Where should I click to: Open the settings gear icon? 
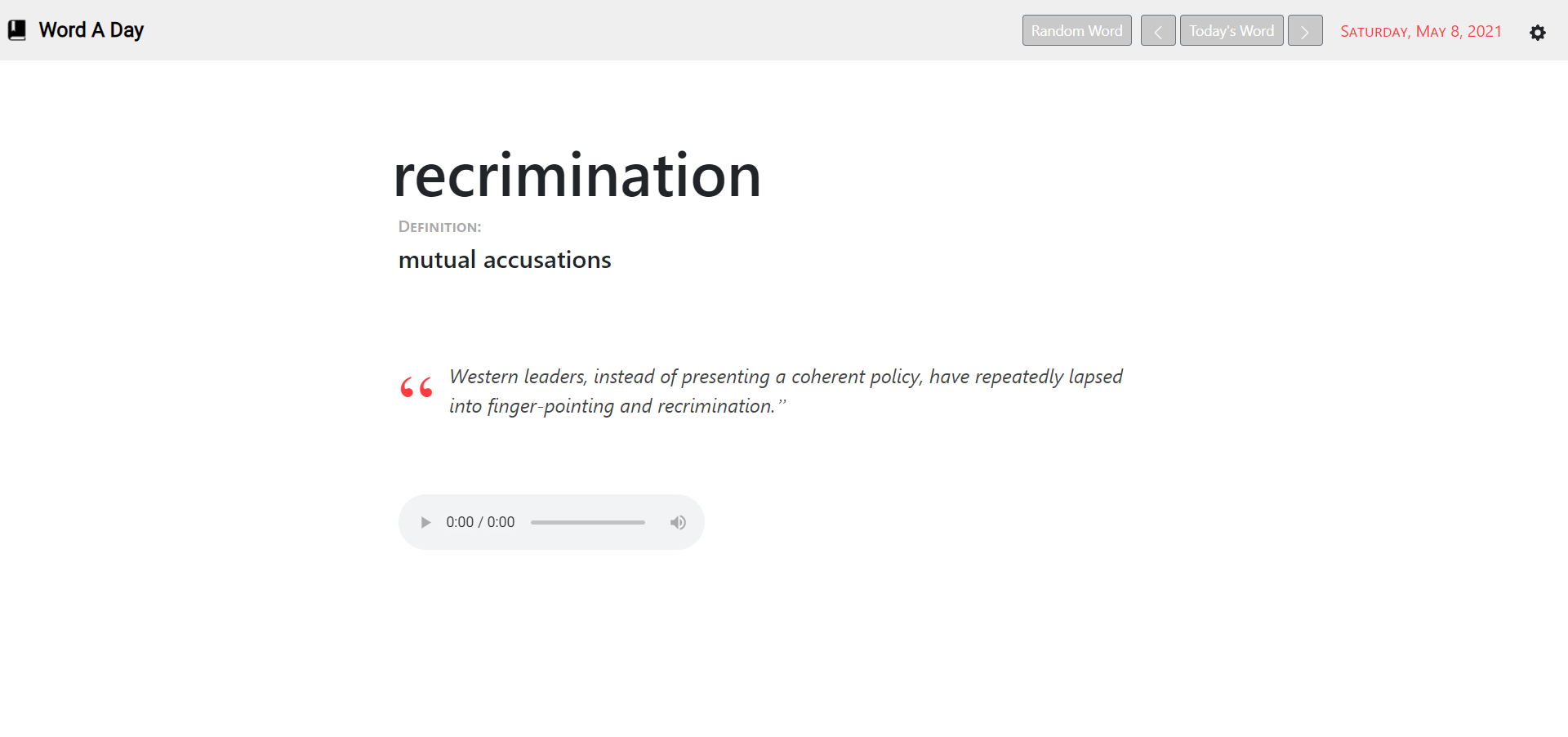tap(1537, 33)
